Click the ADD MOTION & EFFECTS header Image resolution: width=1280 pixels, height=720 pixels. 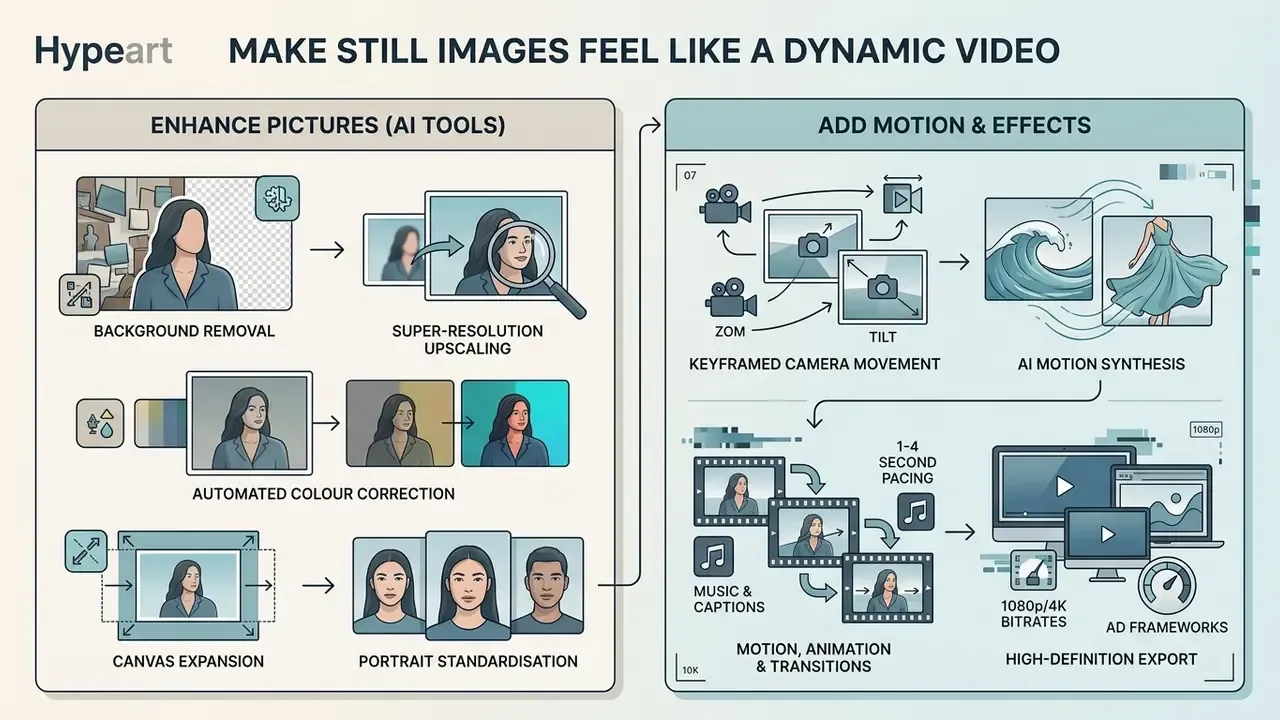pyautogui.click(x=954, y=126)
